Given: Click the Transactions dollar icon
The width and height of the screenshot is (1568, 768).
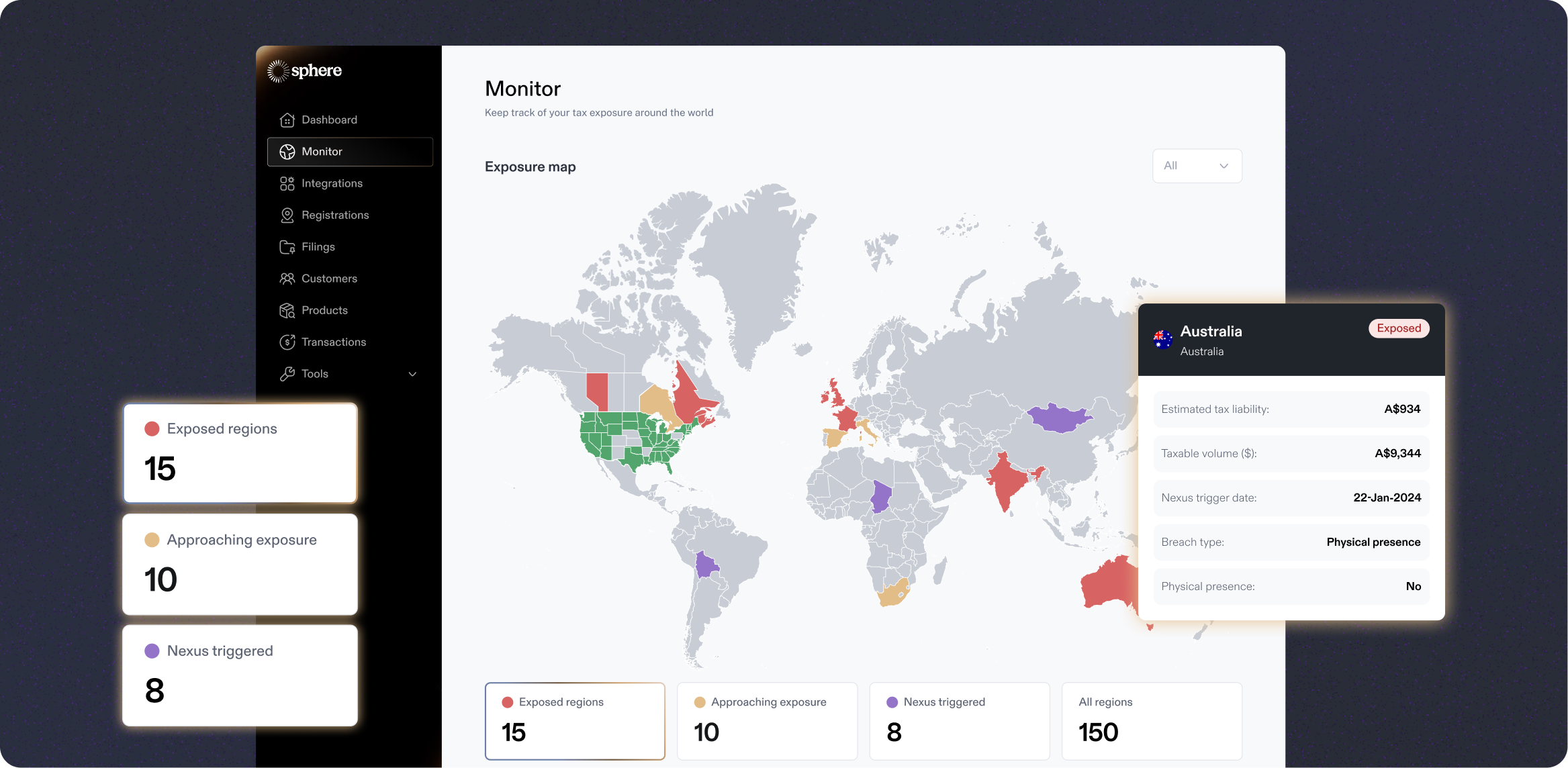Looking at the screenshot, I should point(287,342).
